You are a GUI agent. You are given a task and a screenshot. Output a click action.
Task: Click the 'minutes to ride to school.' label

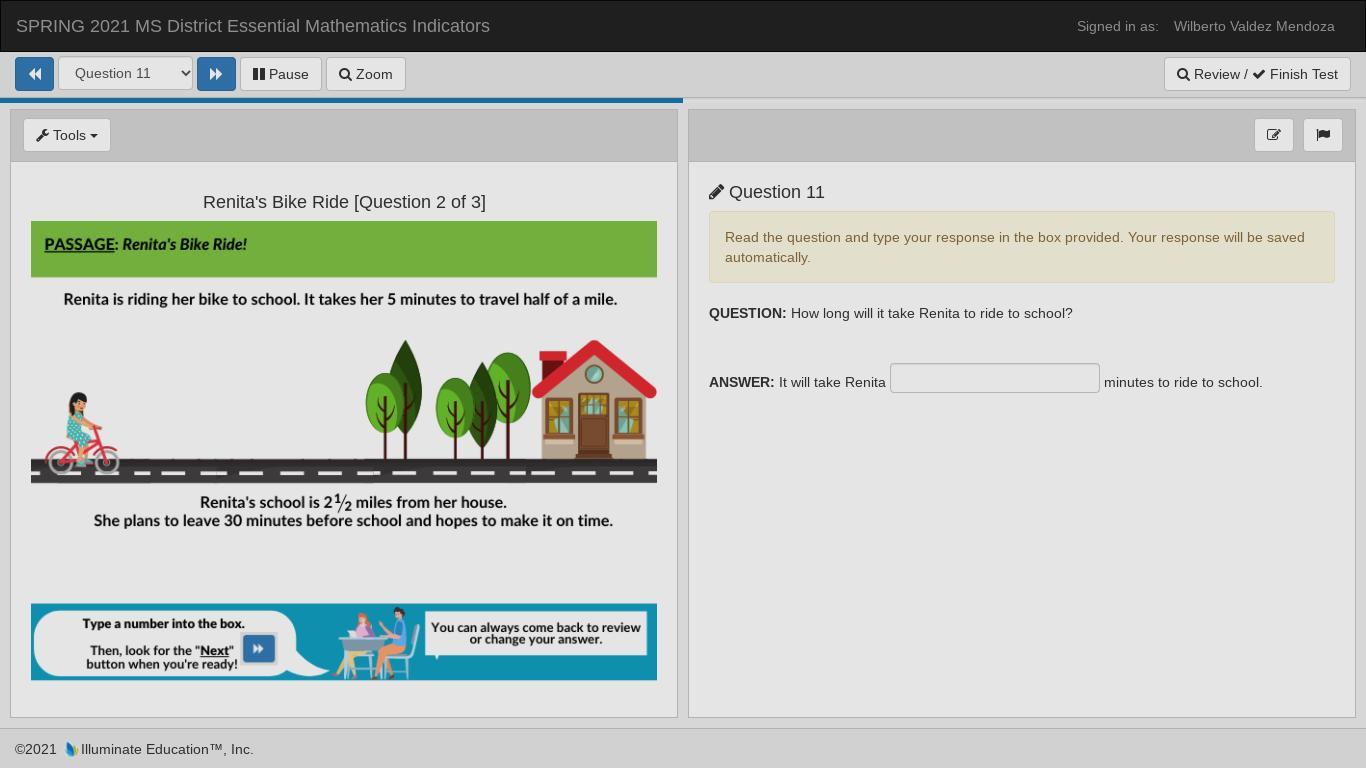click(x=1183, y=382)
